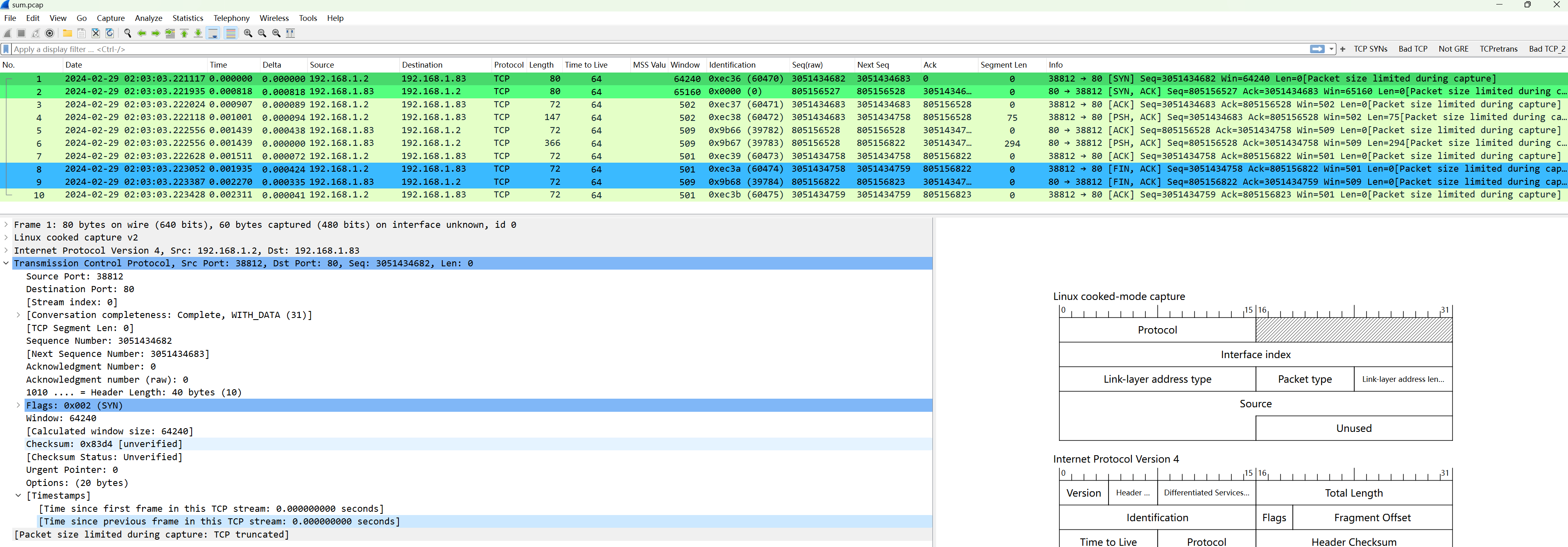
Task: Apply the TCP SYNs filter button
Action: (x=1370, y=49)
